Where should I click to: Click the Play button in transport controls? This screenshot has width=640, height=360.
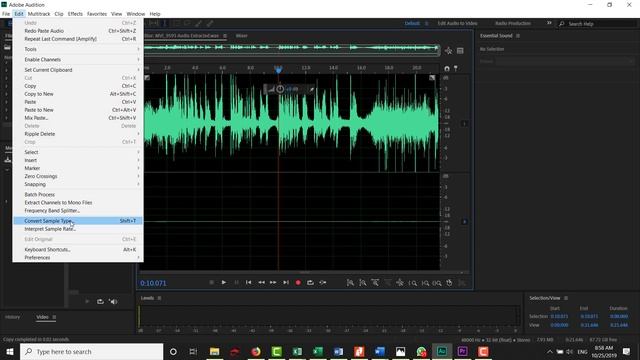coord(224,282)
